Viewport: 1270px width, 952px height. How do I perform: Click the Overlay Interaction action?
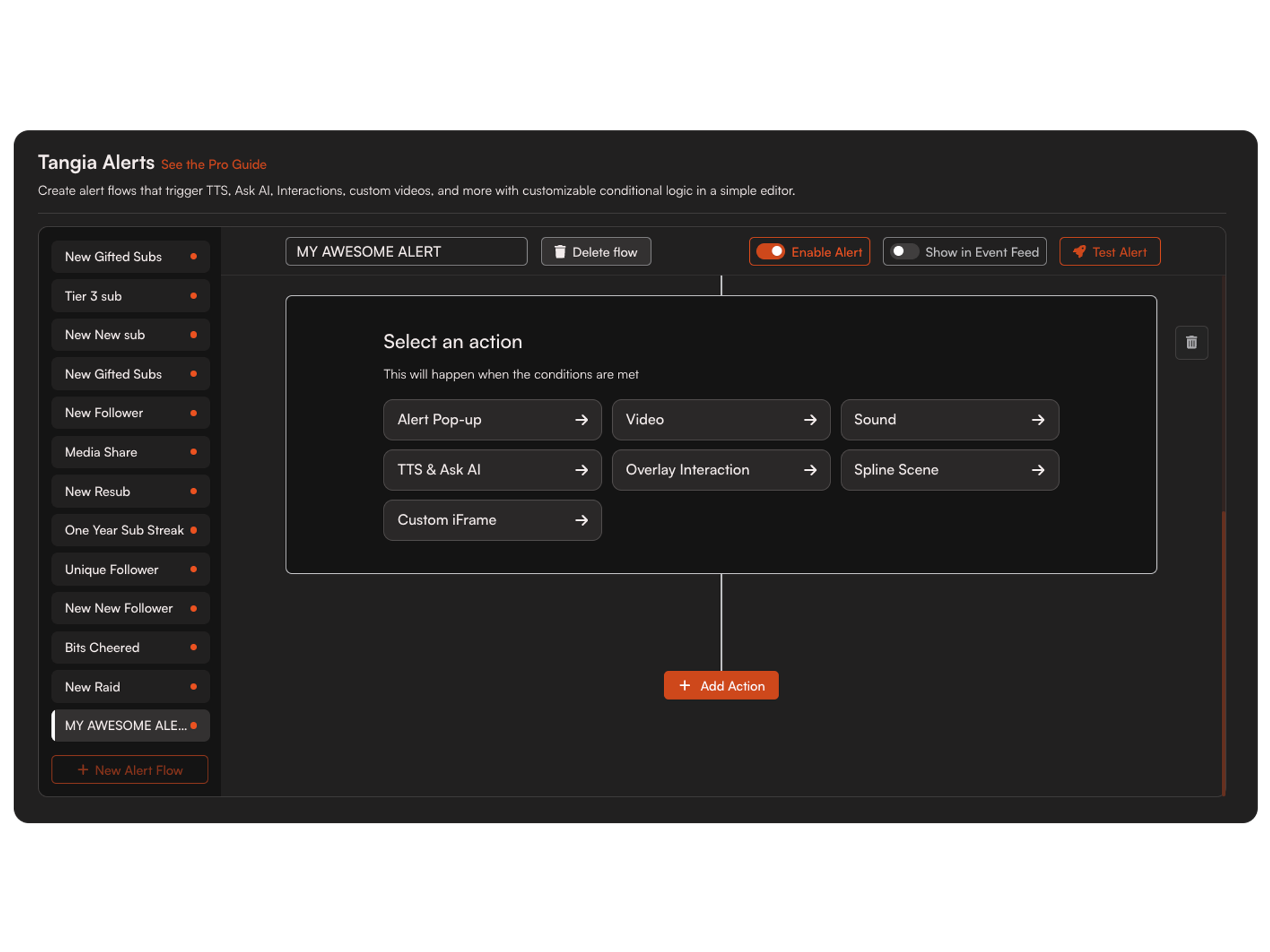pos(719,469)
